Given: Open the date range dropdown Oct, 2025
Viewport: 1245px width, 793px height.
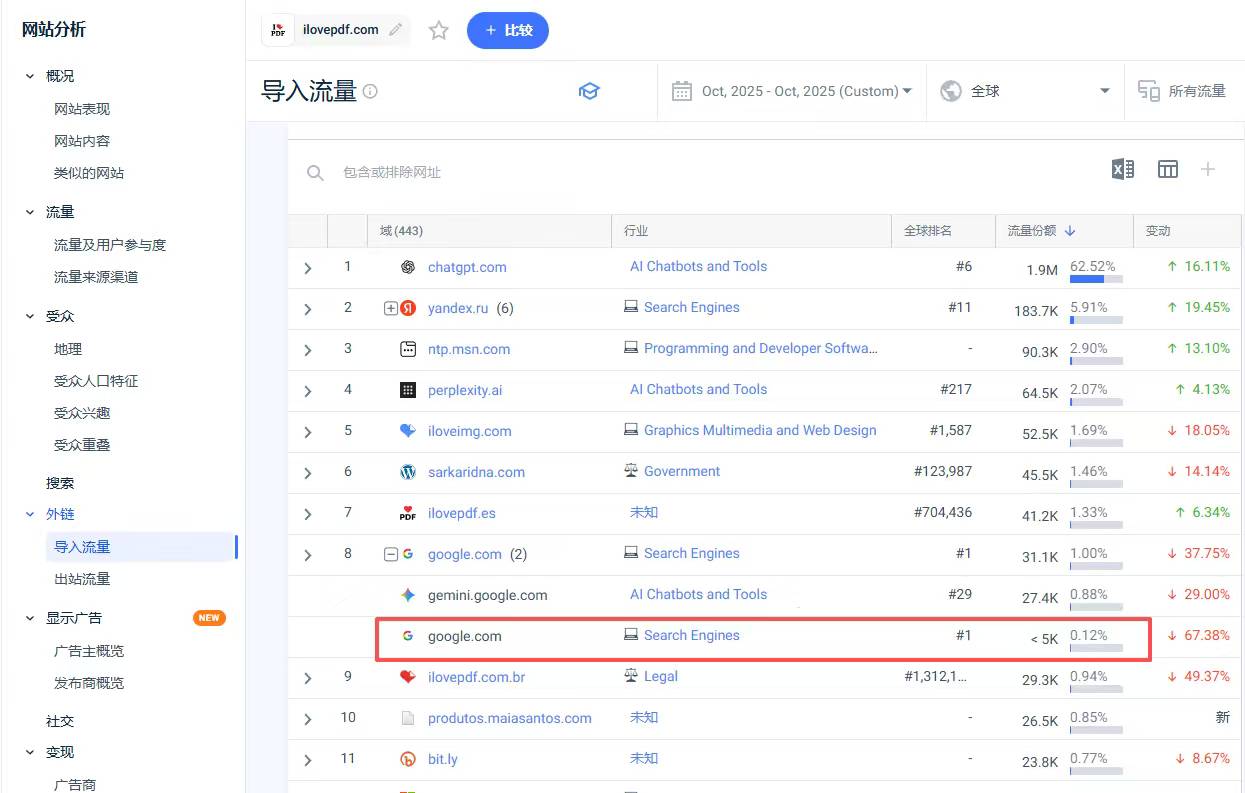Looking at the screenshot, I should tap(792, 91).
